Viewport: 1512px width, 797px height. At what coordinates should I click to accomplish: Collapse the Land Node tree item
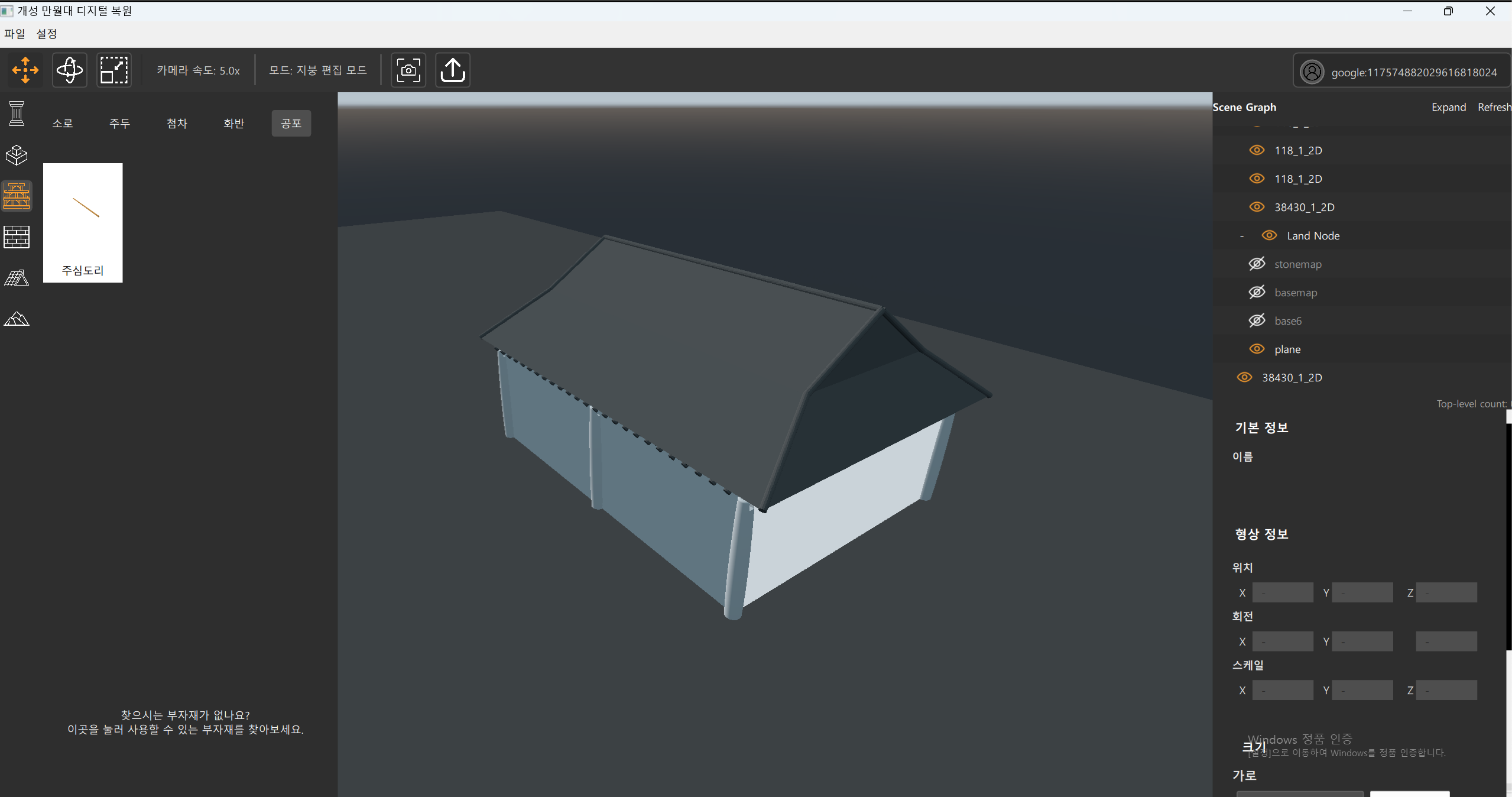[x=1242, y=236]
